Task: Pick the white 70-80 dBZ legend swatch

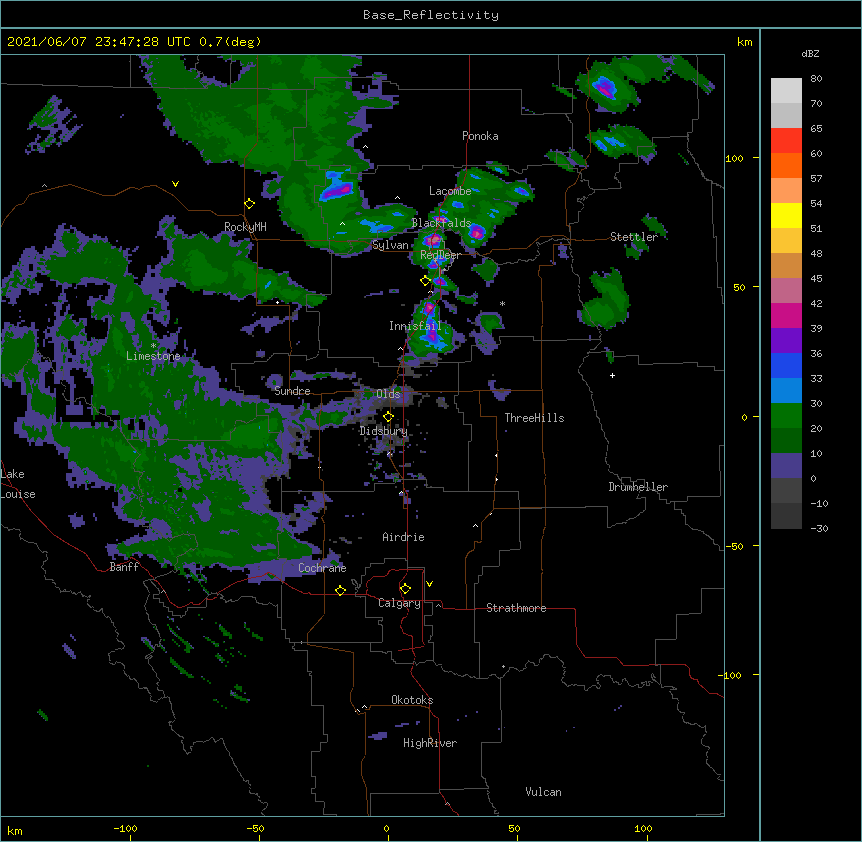Action: coord(786,91)
